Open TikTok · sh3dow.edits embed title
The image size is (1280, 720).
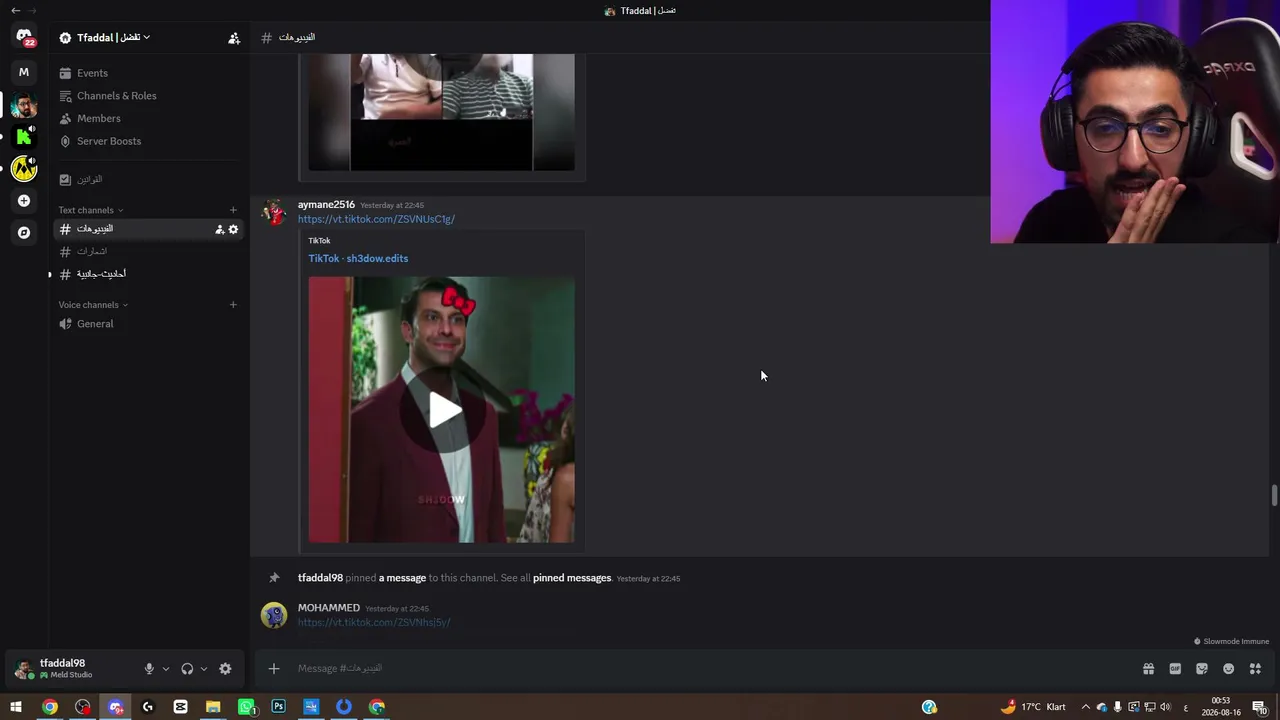tap(358, 258)
